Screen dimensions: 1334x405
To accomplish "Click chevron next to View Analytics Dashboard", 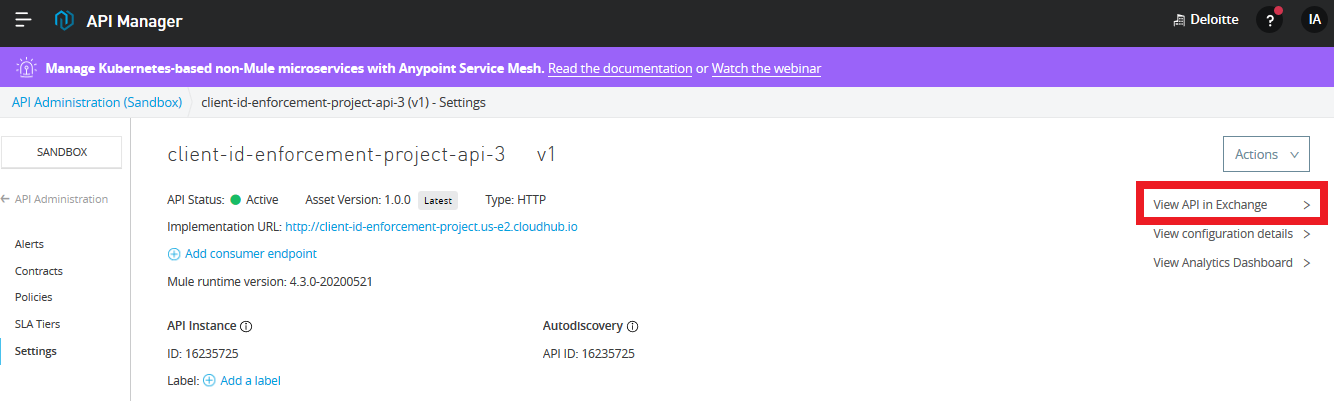I will pyautogui.click(x=1306, y=263).
